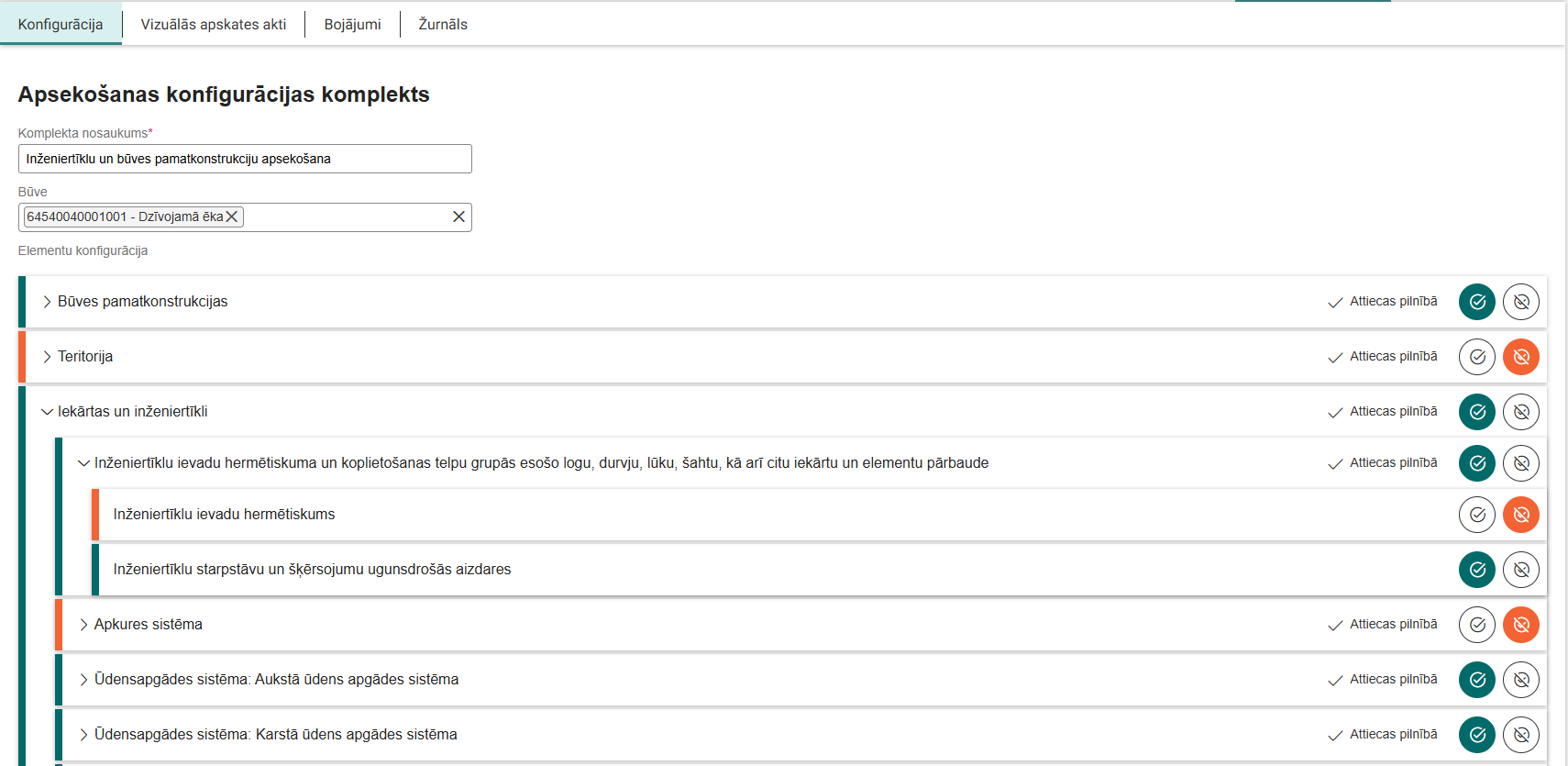Click exclude icon for ugunsdrošās aizdares row
This screenshot has width=1568, height=766.
coord(1520,570)
